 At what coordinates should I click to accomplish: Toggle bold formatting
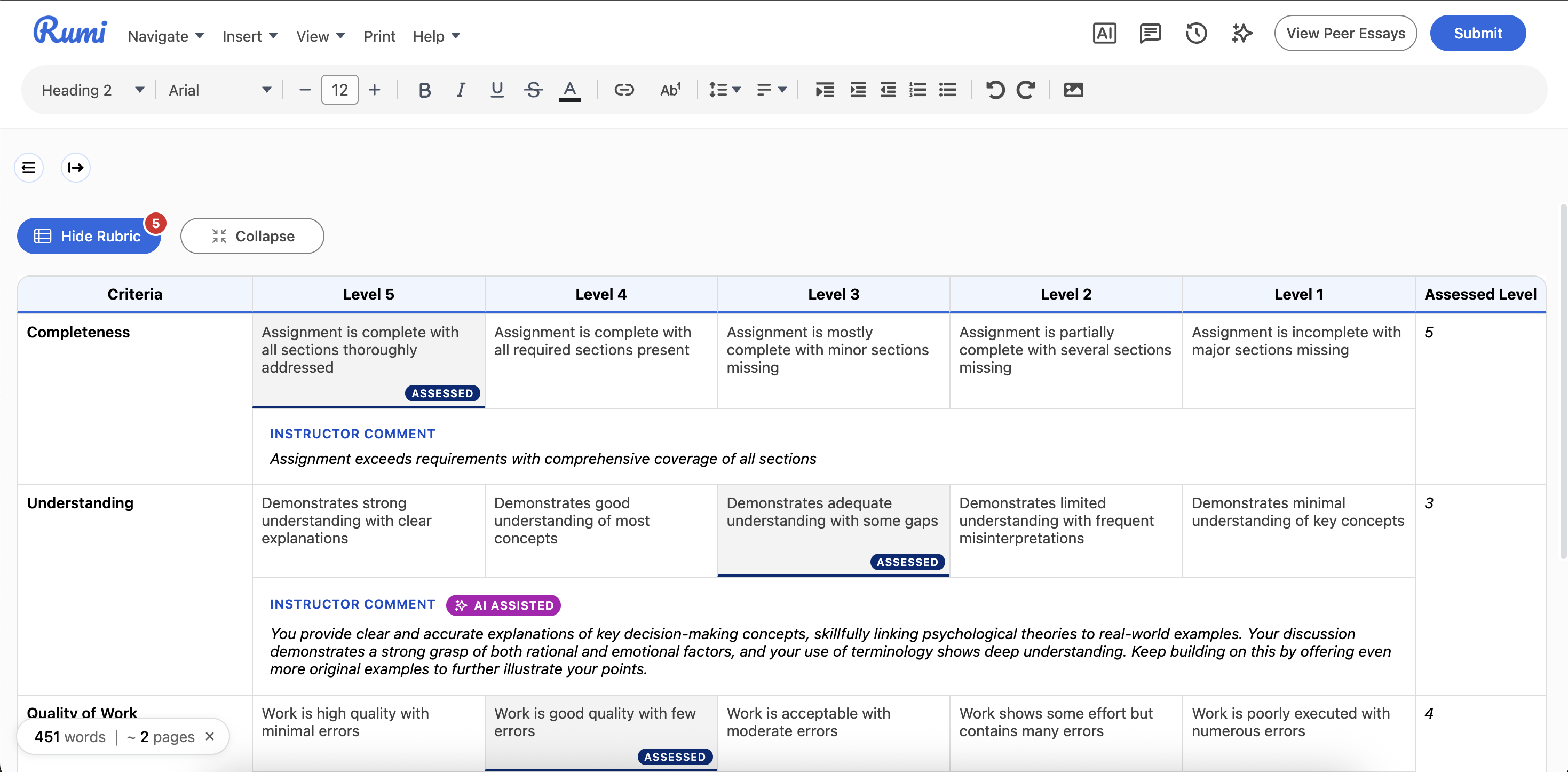[424, 90]
